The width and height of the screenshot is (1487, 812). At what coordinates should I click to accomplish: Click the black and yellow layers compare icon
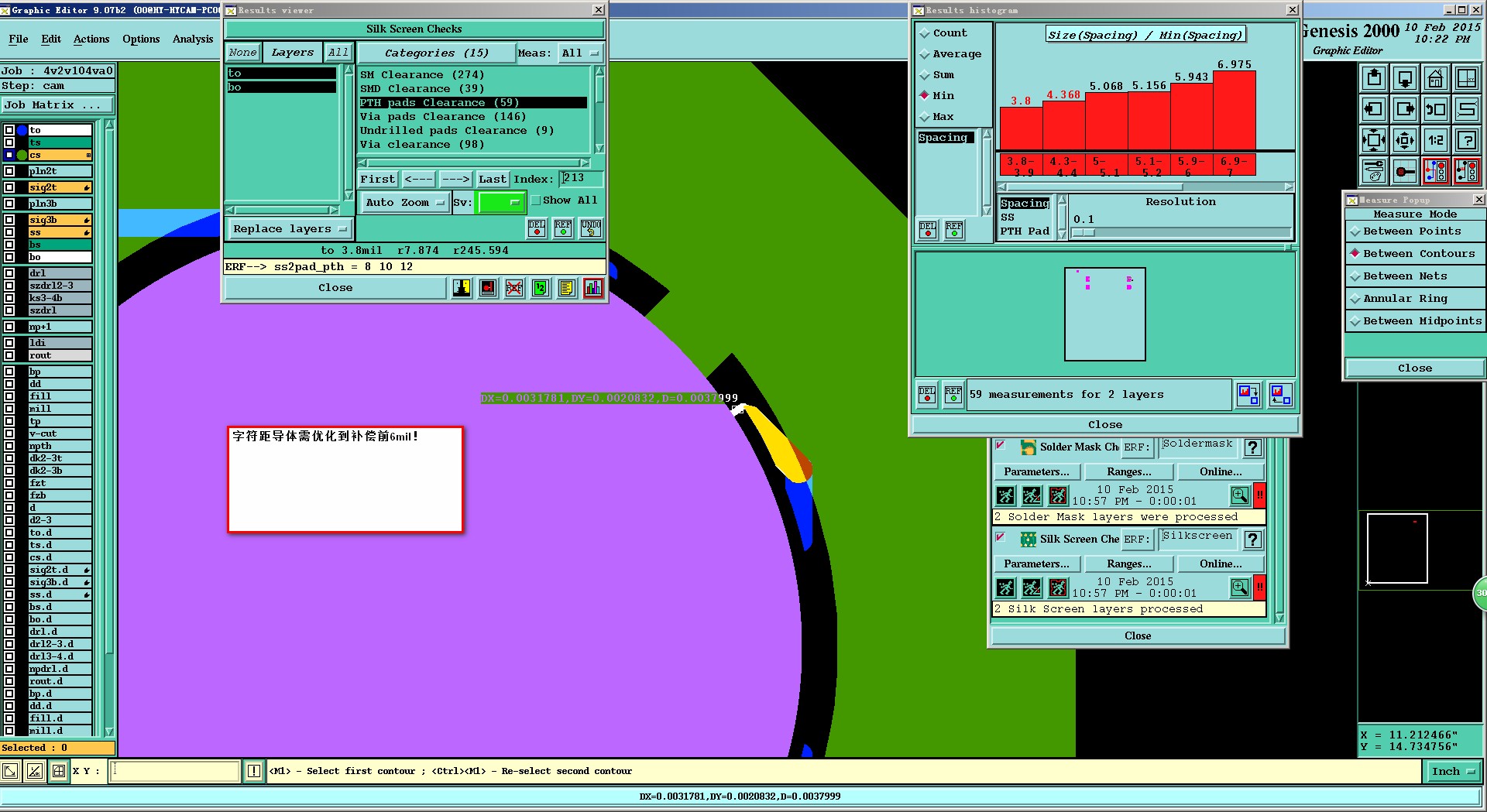tap(462, 288)
